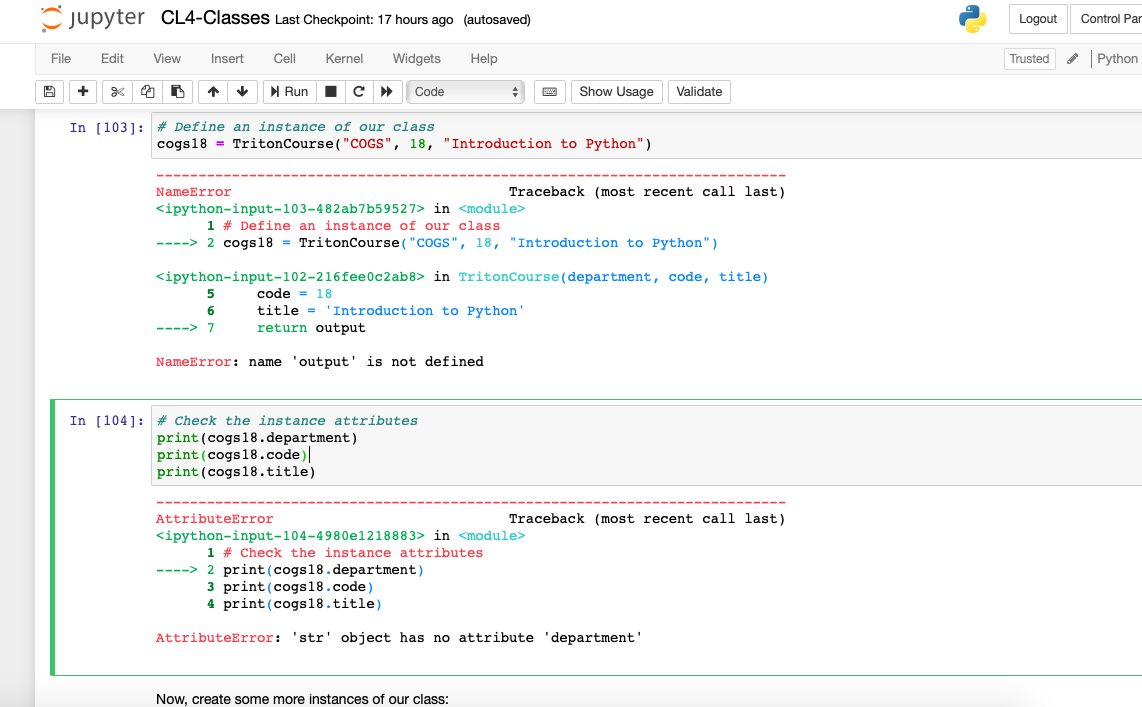
Task: Move selected cell up with arrow icon
Action: (x=211, y=91)
